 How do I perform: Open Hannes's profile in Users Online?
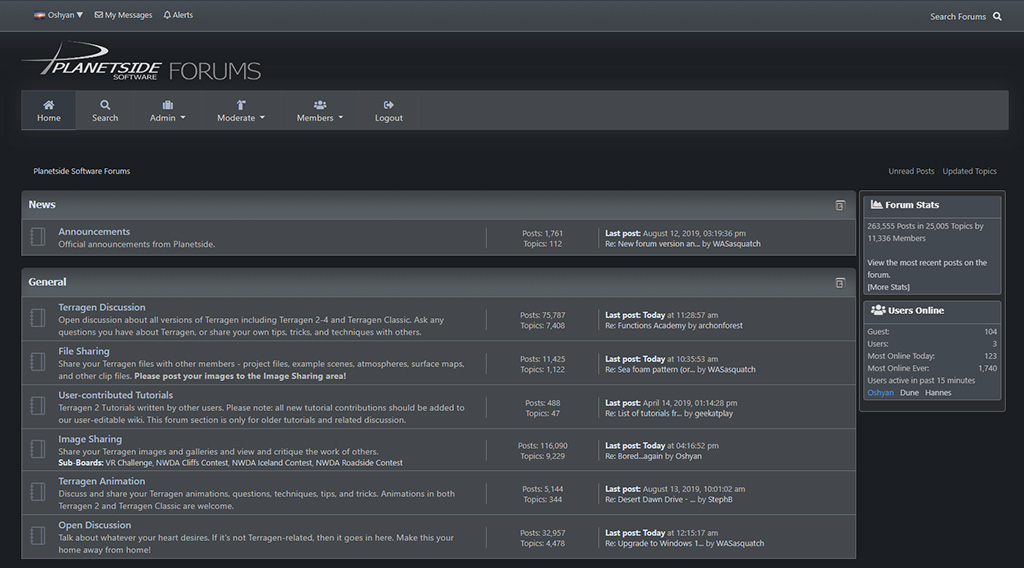pos(938,392)
